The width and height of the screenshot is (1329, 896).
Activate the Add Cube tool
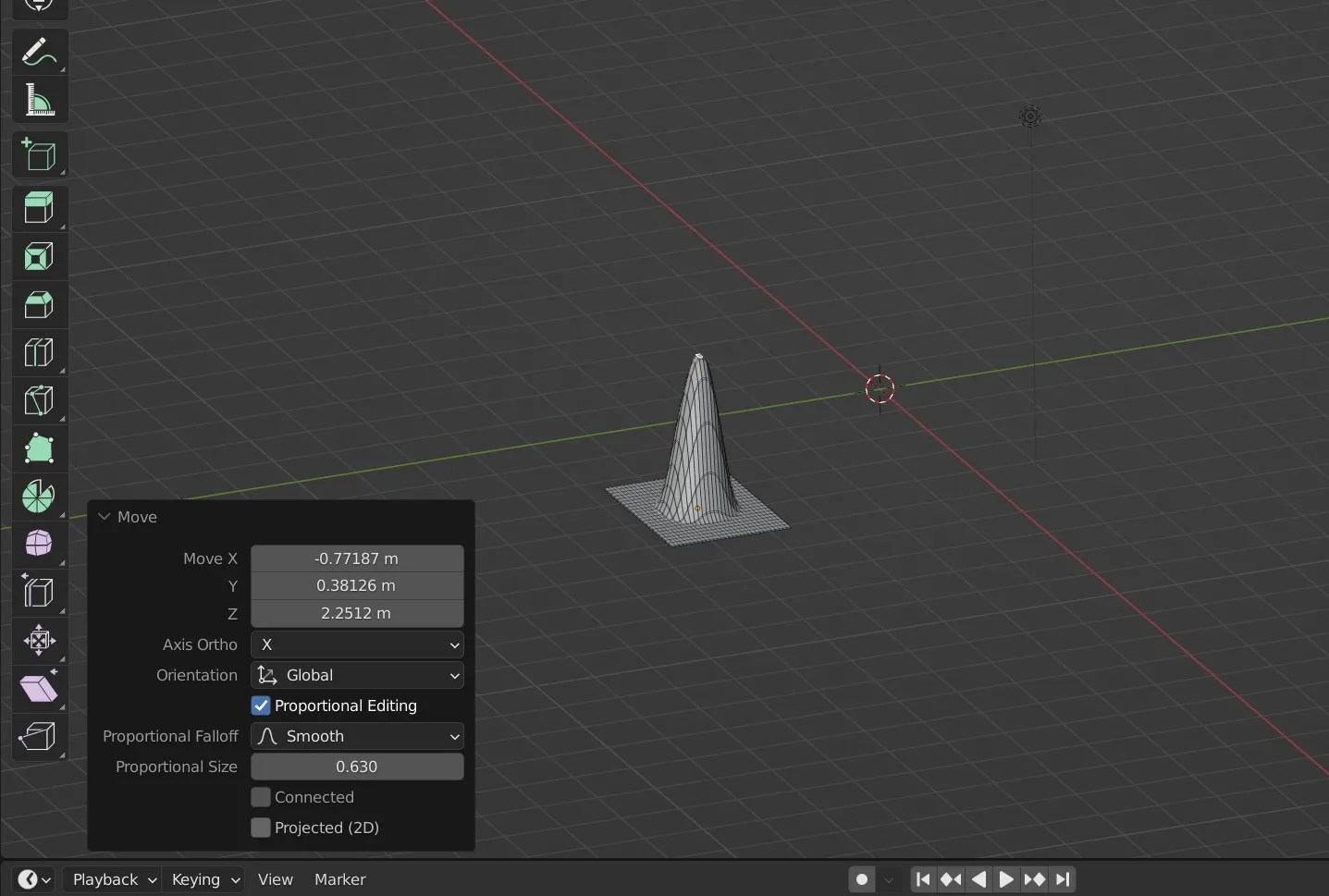click(41, 155)
